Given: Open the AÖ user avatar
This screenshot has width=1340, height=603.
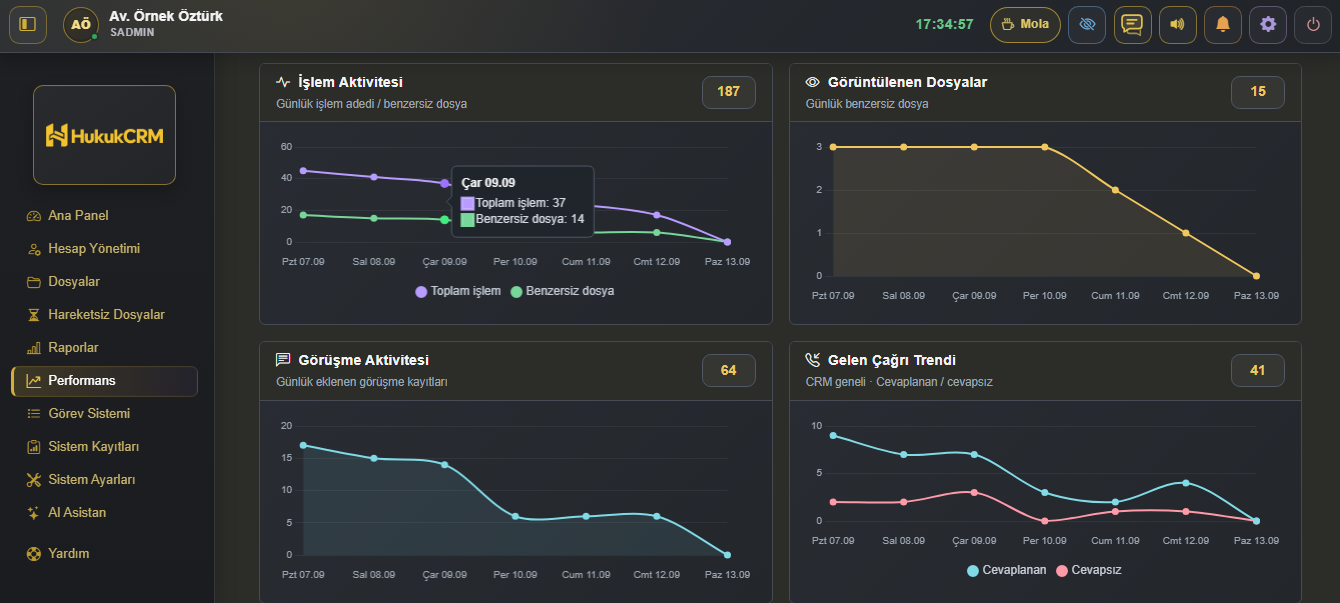Looking at the screenshot, I should [x=80, y=24].
